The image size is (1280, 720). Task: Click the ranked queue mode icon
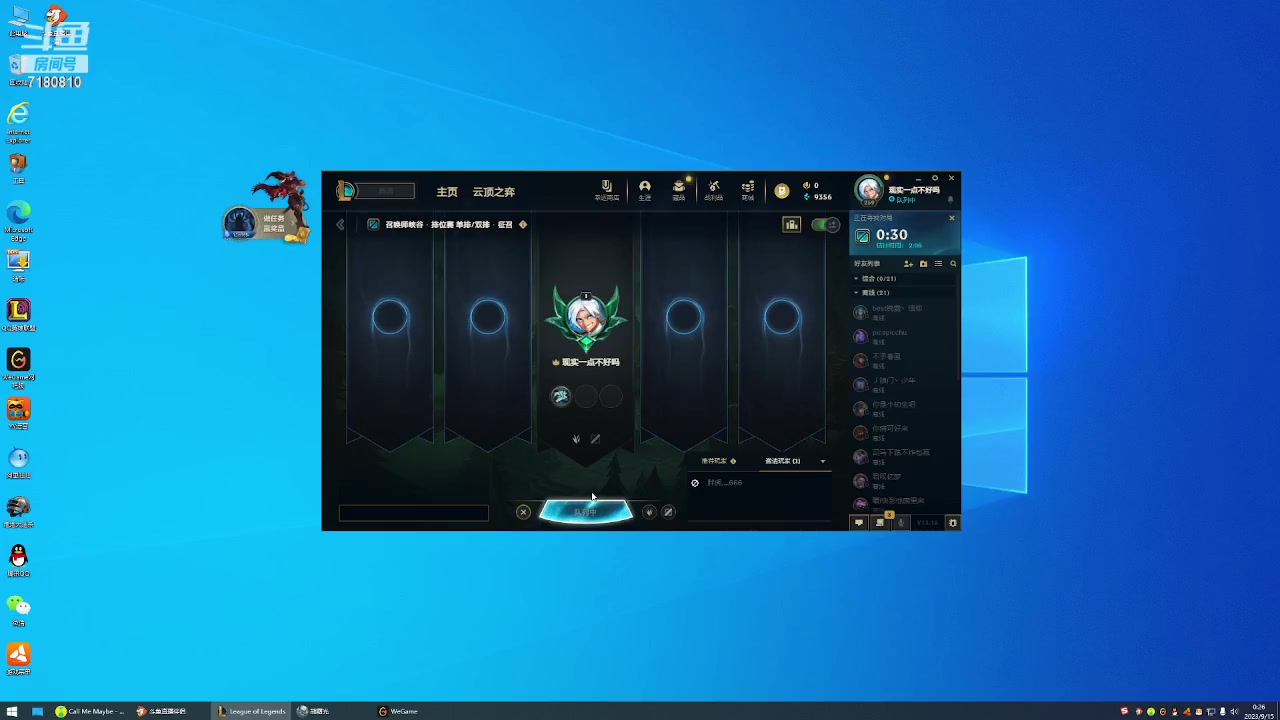click(373, 225)
